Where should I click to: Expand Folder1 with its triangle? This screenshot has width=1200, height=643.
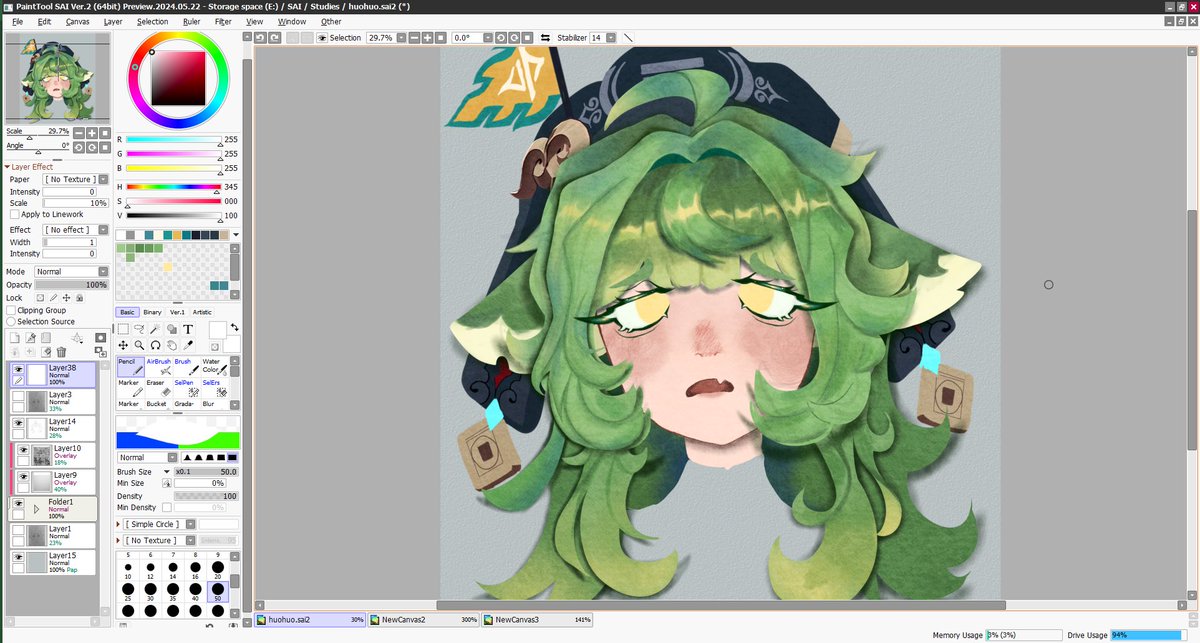[x=35, y=508]
